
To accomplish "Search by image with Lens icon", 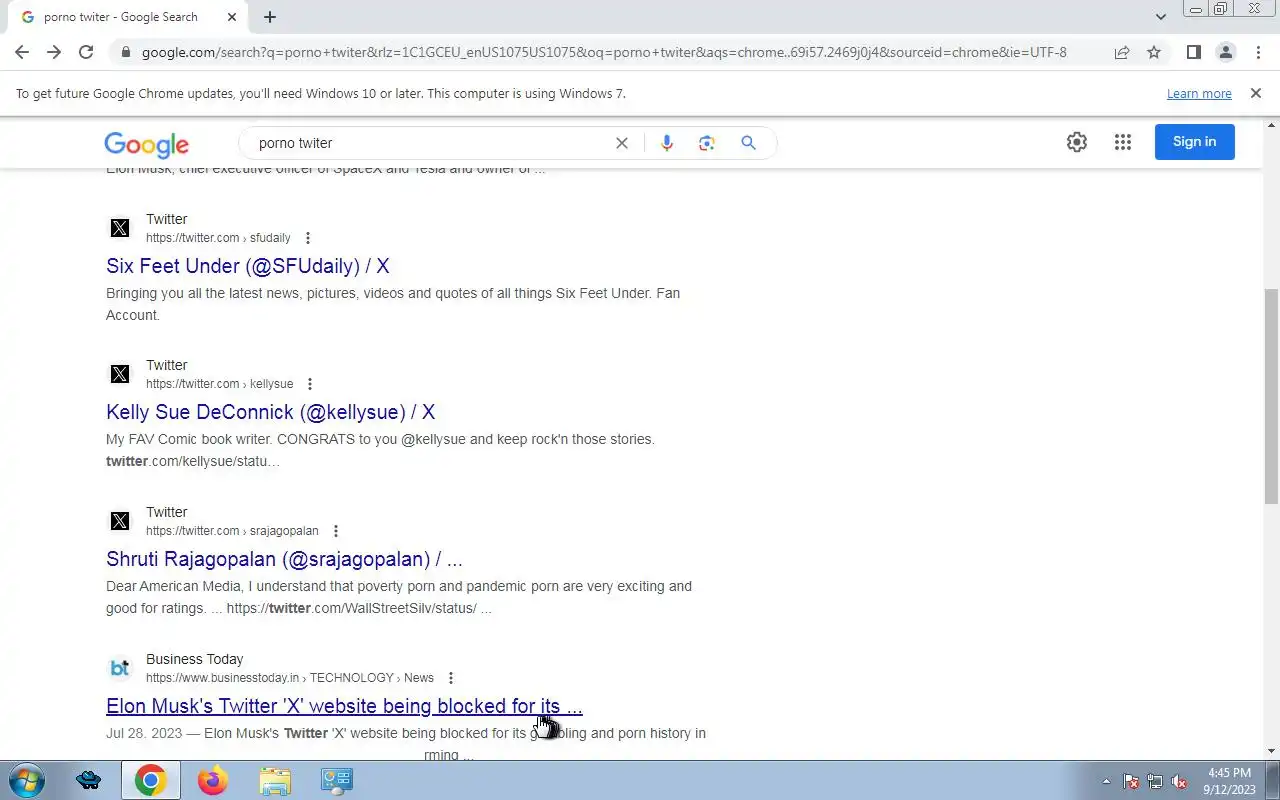I will click(707, 143).
